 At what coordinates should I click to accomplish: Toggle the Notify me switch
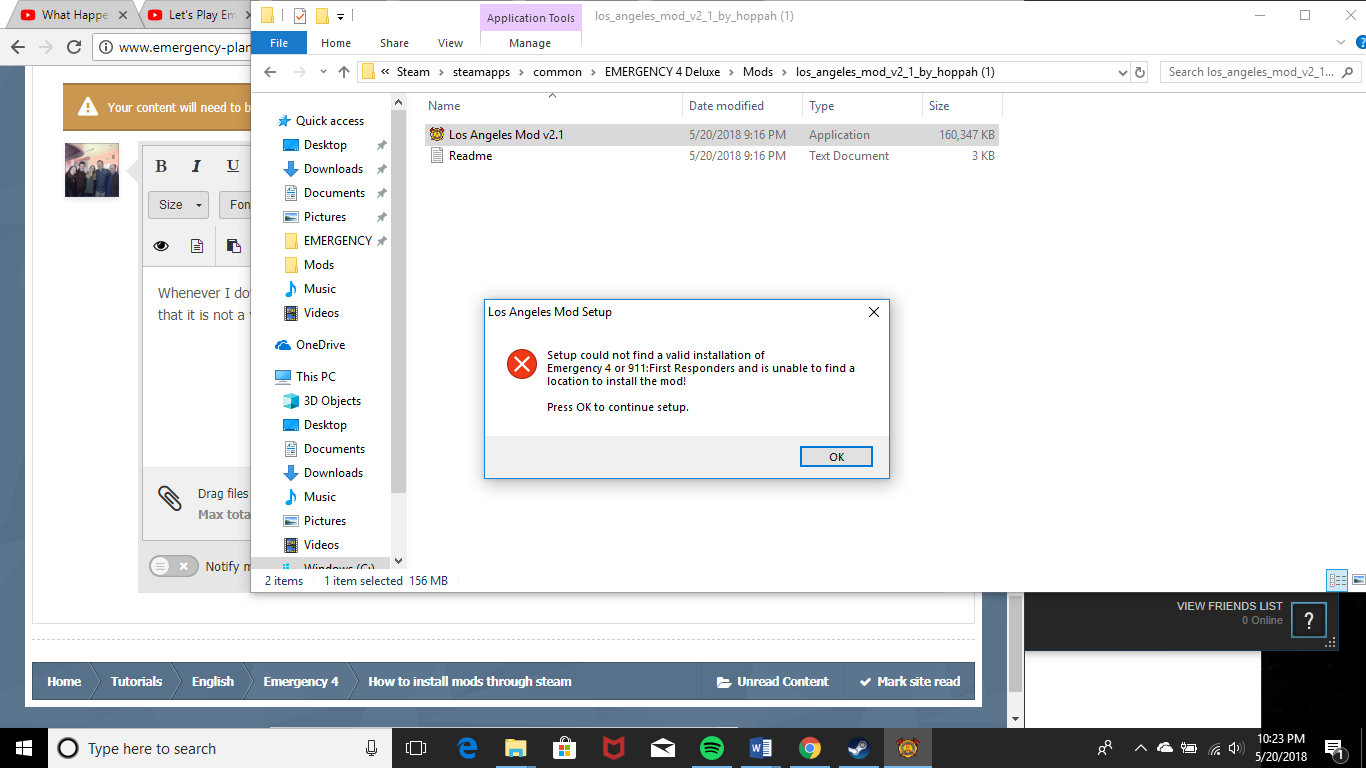pos(174,567)
